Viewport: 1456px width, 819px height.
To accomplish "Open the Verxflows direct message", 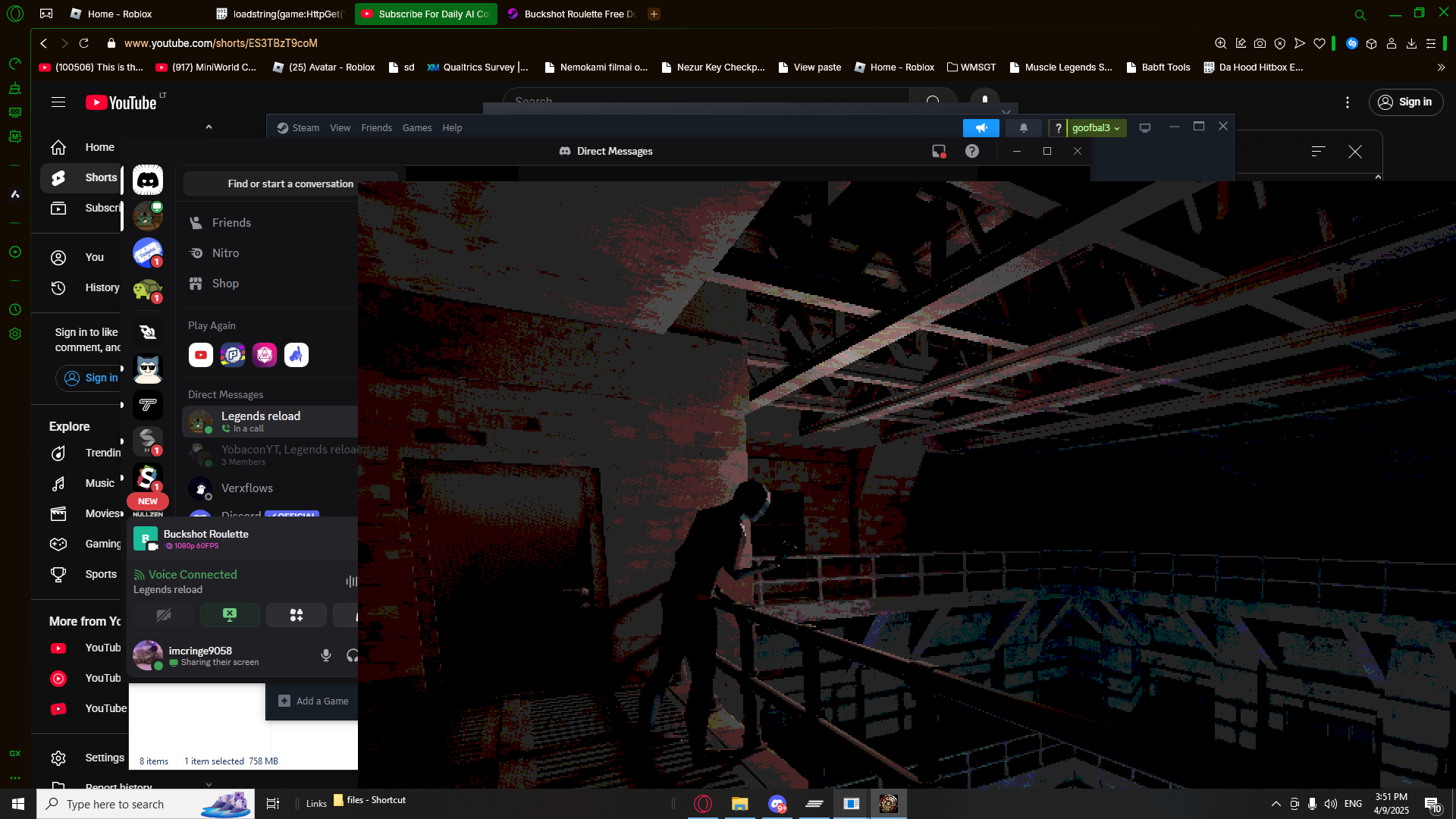I will [269, 488].
